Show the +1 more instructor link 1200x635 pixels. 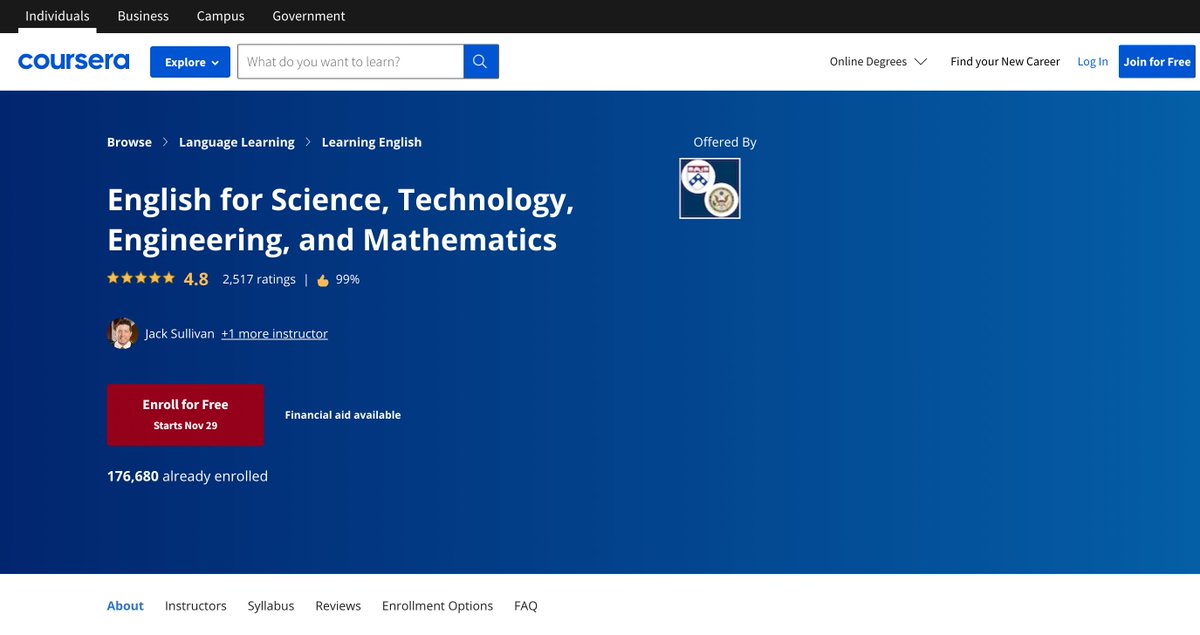point(274,334)
